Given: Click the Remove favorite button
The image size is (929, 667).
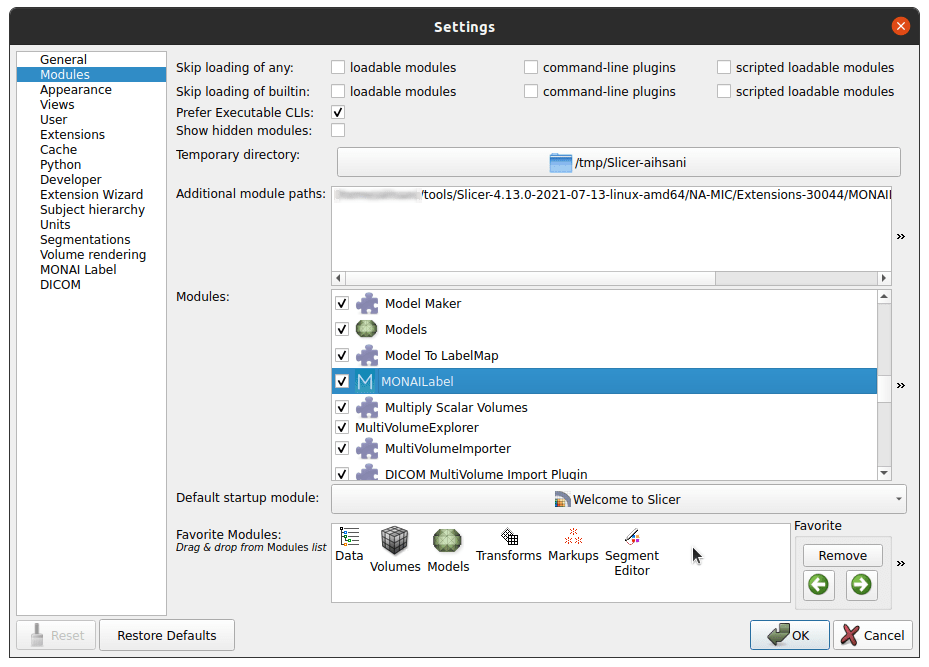Looking at the screenshot, I should point(842,556).
